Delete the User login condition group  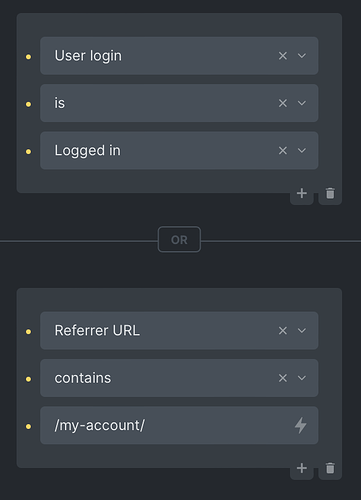pos(330,193)
